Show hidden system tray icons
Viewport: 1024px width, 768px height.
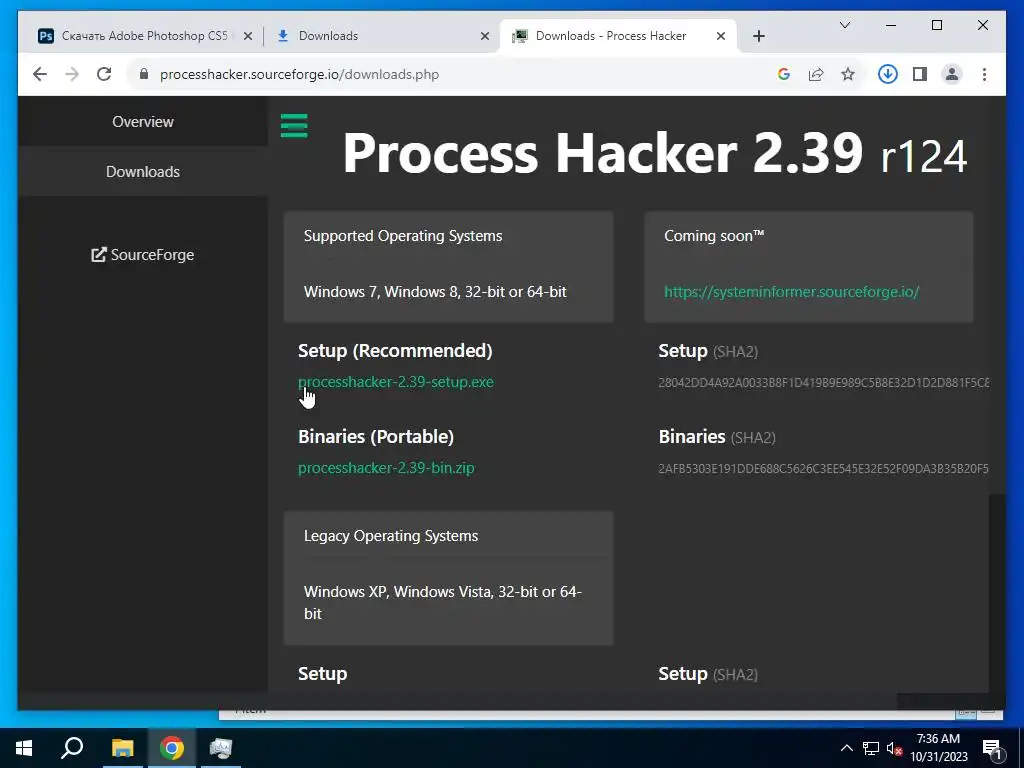pos(846,748)
